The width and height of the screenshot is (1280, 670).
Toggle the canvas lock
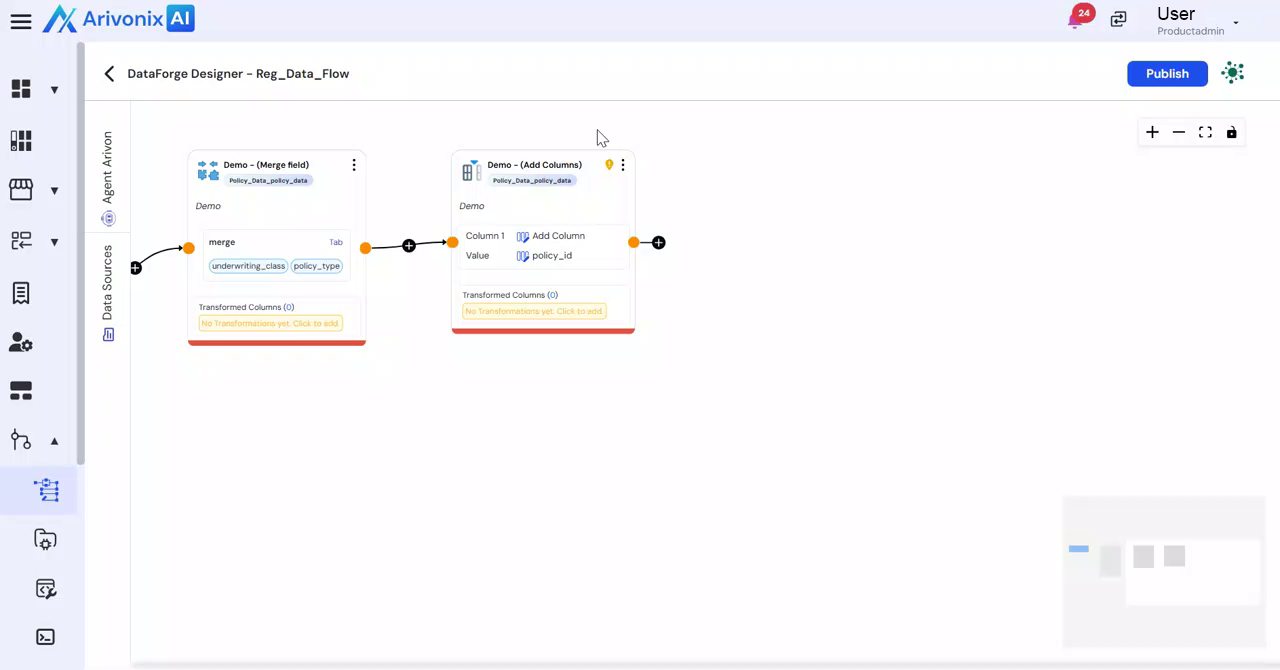coord(1231,132)
